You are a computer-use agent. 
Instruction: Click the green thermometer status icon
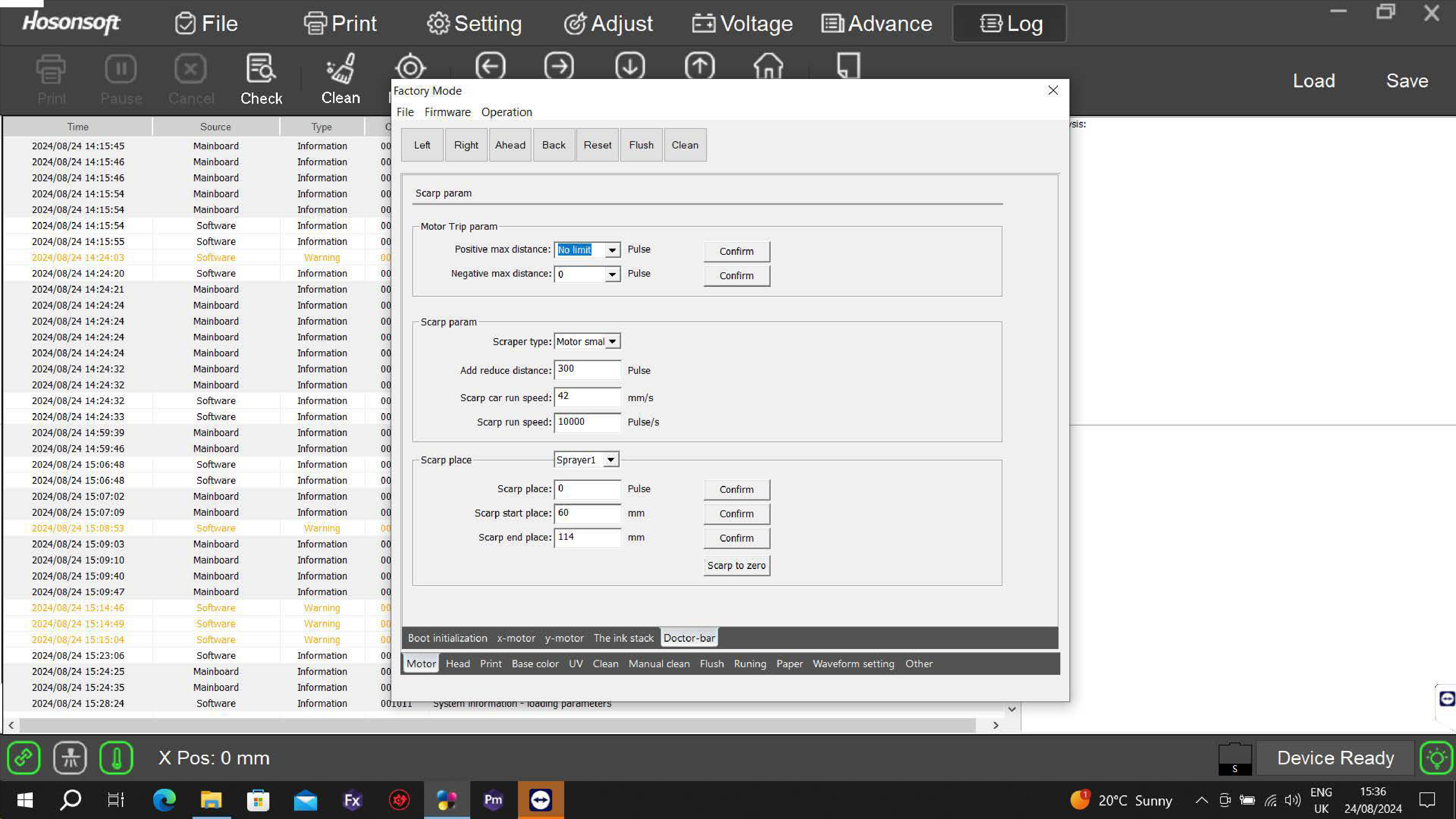pyautogui.click(x=116, y=757)
